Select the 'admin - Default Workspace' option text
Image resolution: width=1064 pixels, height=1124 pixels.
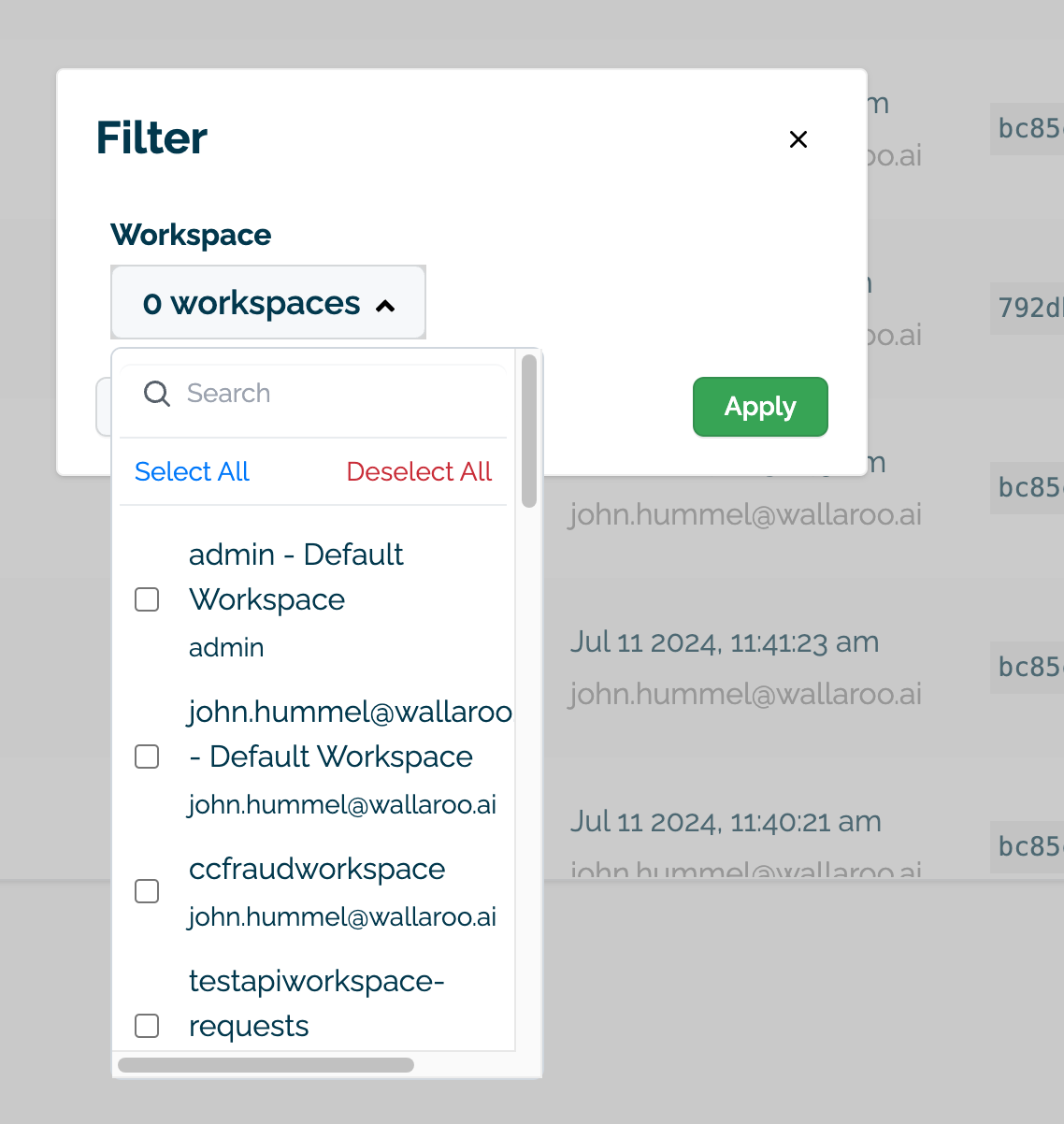tap(295, 576)
